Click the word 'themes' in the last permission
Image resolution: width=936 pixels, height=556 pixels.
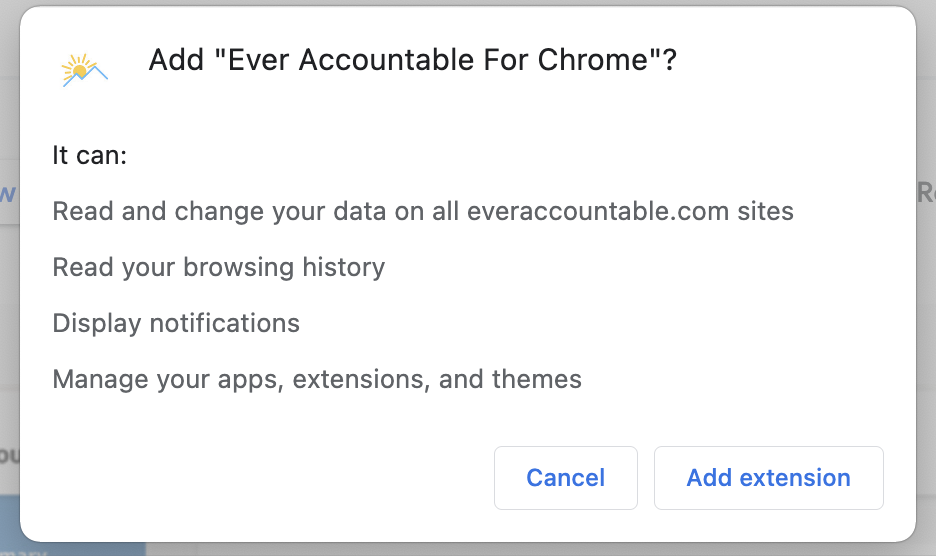click(x=537, y=379)
